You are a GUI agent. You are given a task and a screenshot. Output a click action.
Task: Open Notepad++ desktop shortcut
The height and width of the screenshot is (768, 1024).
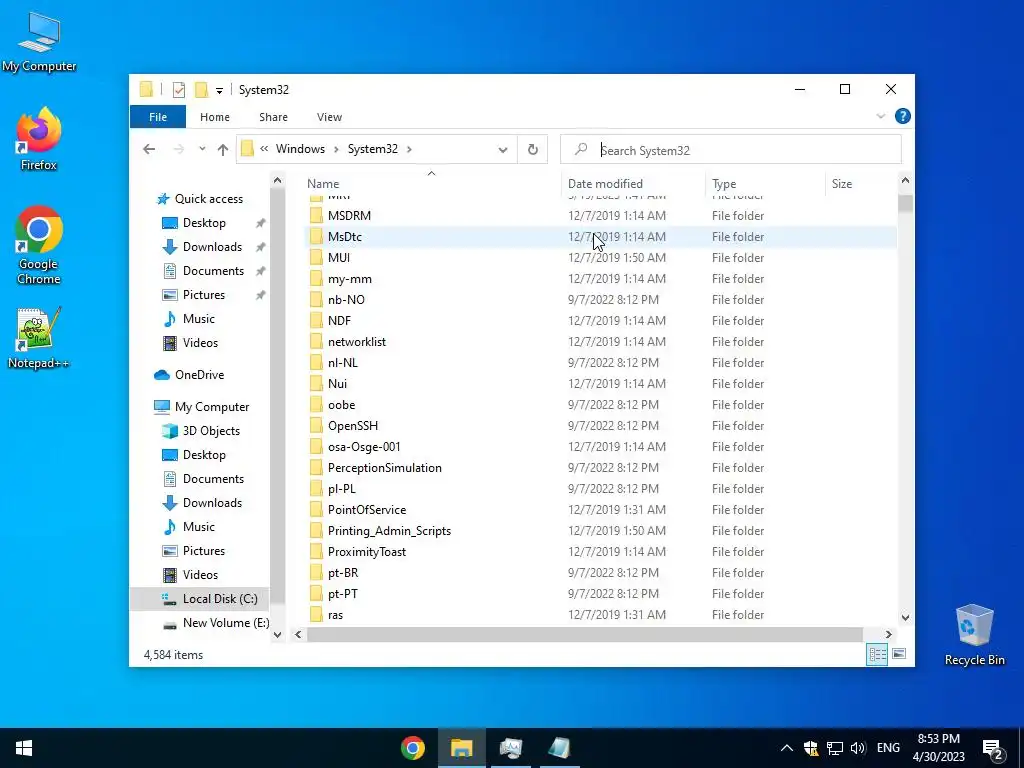[x=39, y=338]
